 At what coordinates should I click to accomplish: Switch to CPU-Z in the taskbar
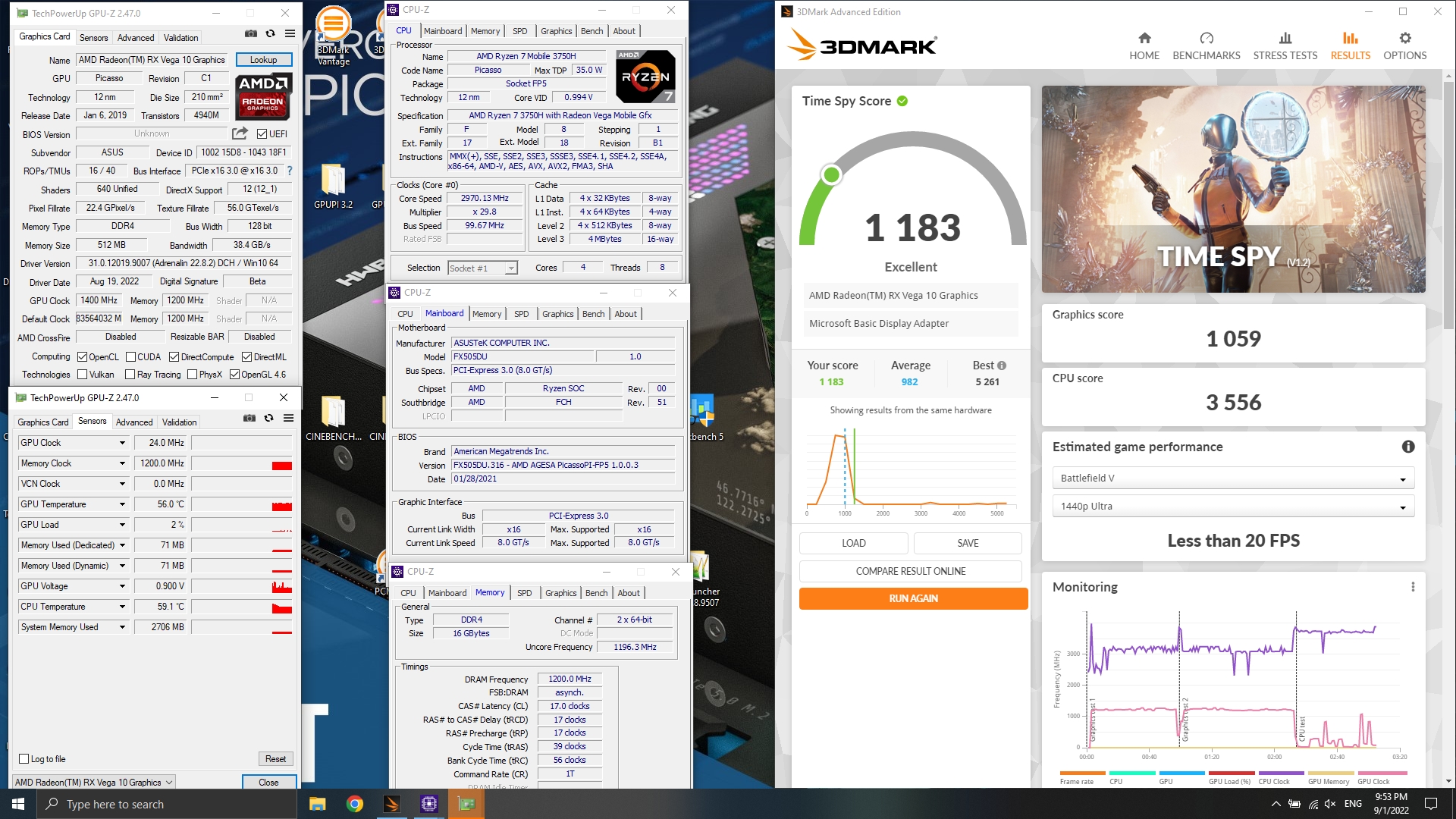[x=428, y=804]
